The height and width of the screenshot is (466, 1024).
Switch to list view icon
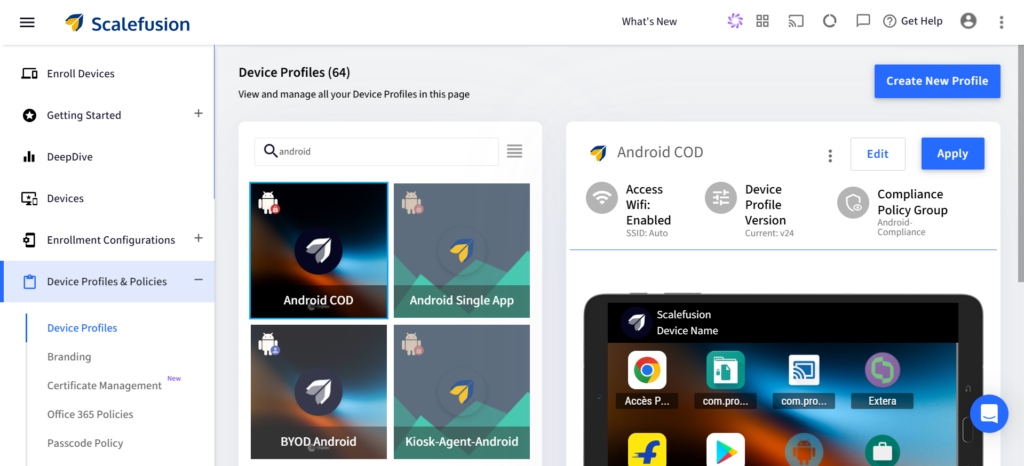[x=515, y=151]
